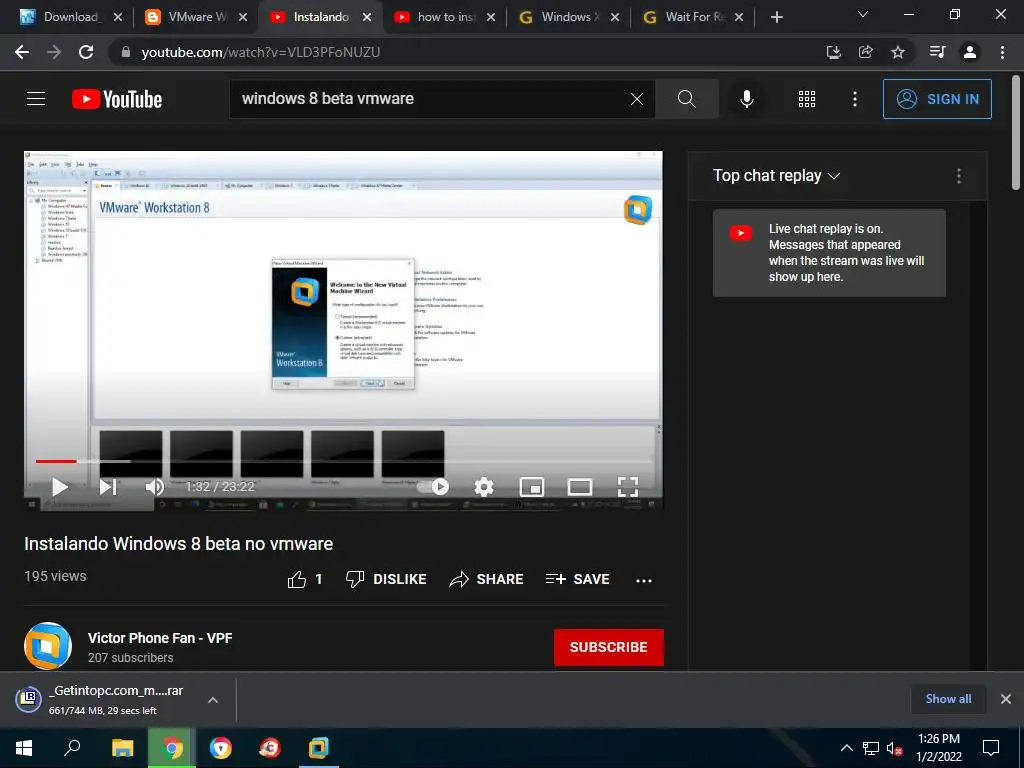Open the volume tray icon

tap(894, 748)
